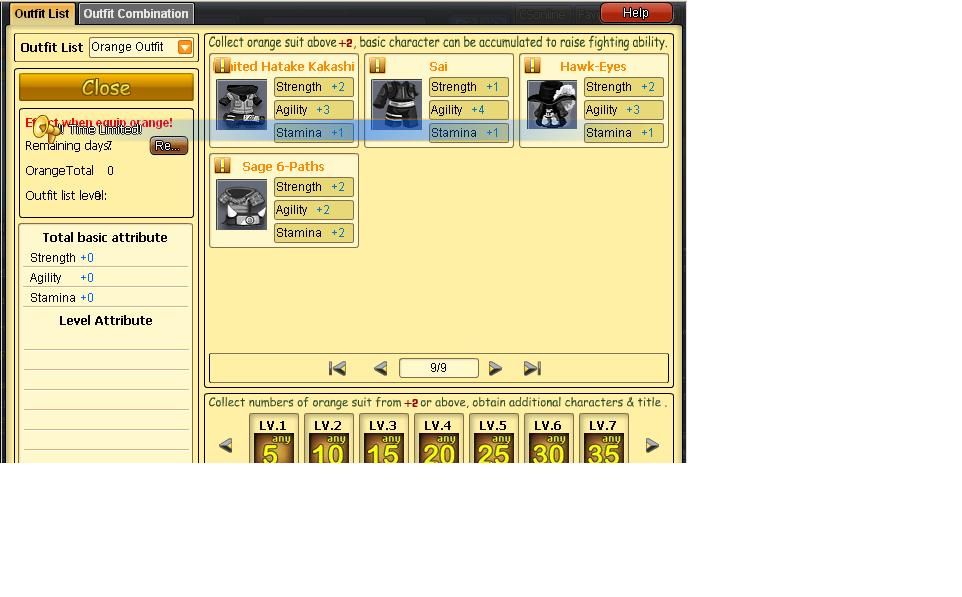Go to the previous outfit page
This screenshot has width=962, height=597.
380,368
